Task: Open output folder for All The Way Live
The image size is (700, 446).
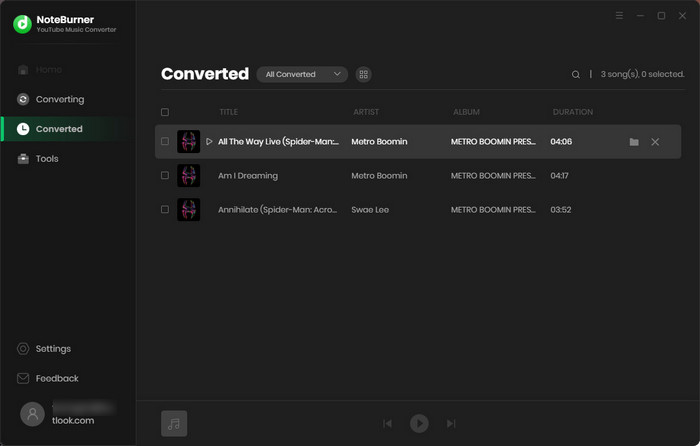Action: coord(634,142)
